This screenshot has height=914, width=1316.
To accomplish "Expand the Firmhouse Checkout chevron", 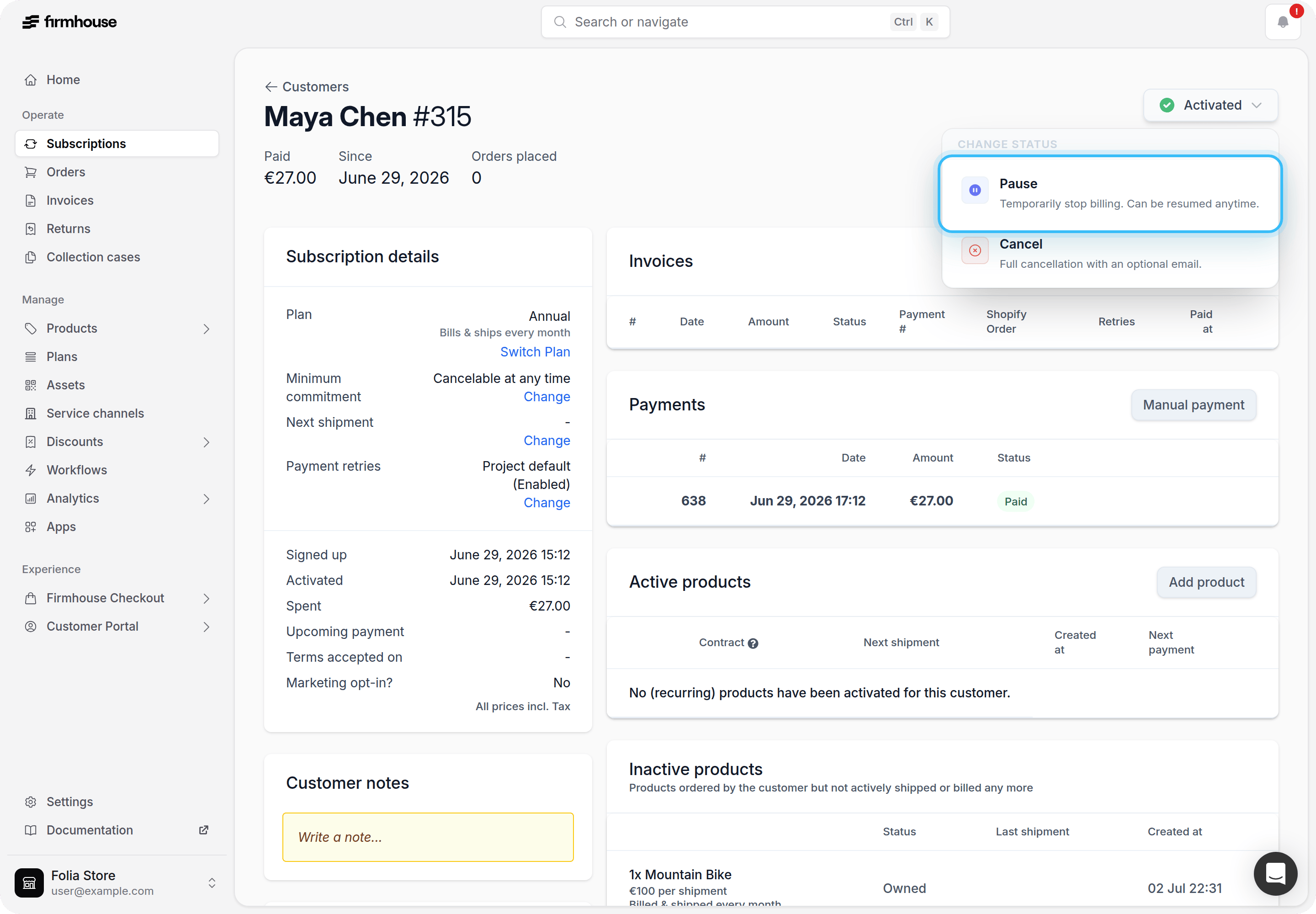I will (206, 599).
